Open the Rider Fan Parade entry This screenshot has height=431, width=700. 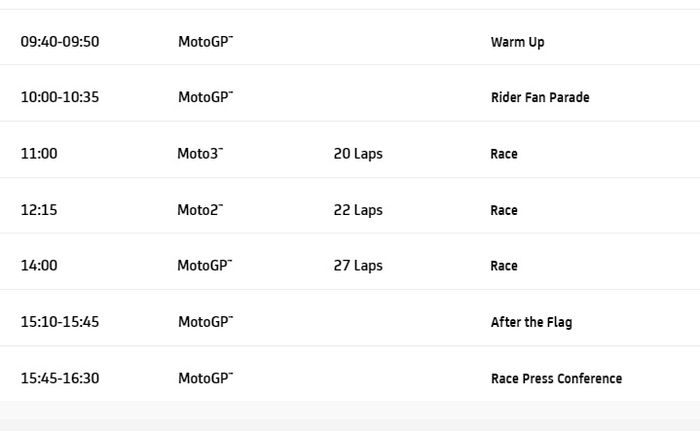point(540,98)
